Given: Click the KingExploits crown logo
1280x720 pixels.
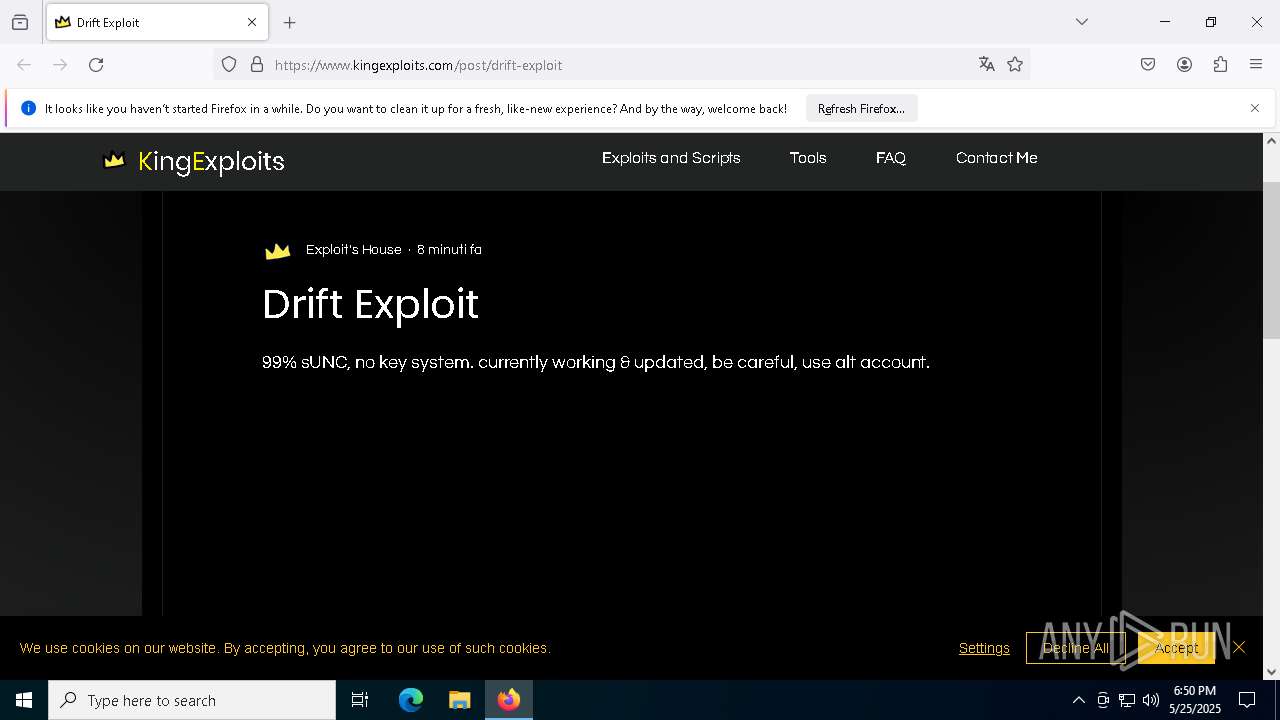Looking at the screenshot, I should pyautogui.click(x=115, y=160).
